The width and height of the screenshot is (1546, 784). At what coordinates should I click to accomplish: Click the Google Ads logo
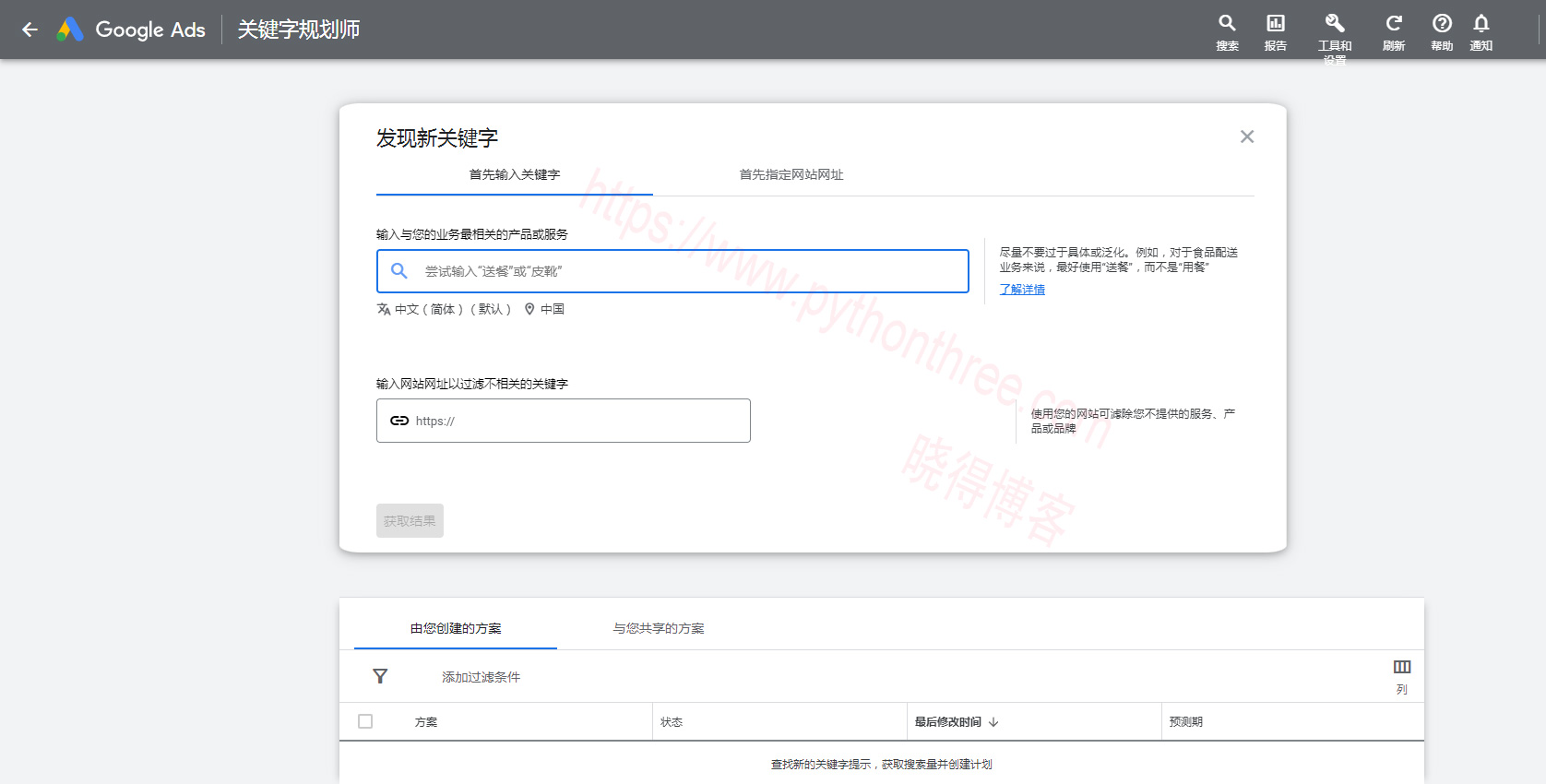pyautogui.click(x=131, y=30)
